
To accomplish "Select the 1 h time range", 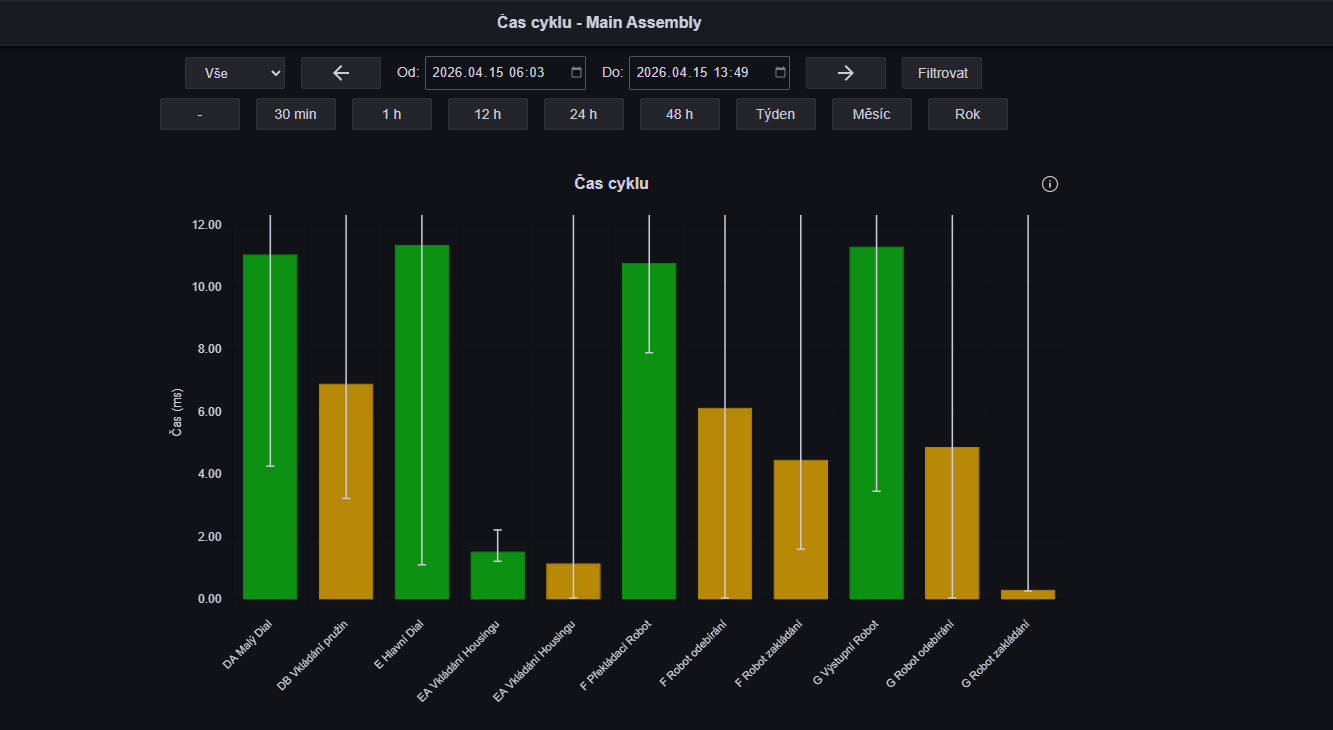I will tap(392, 114).
